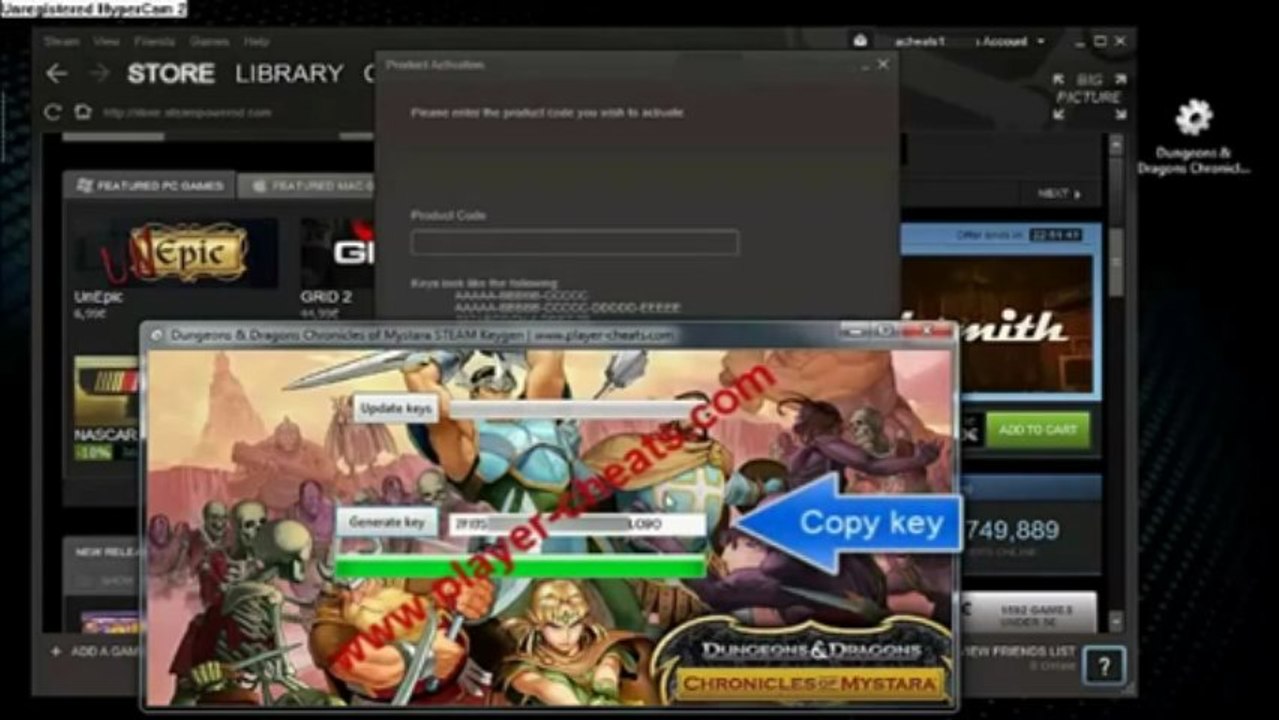Open the Friends menu
This screenshot has height=720, width=1279.
pos(154,42)
